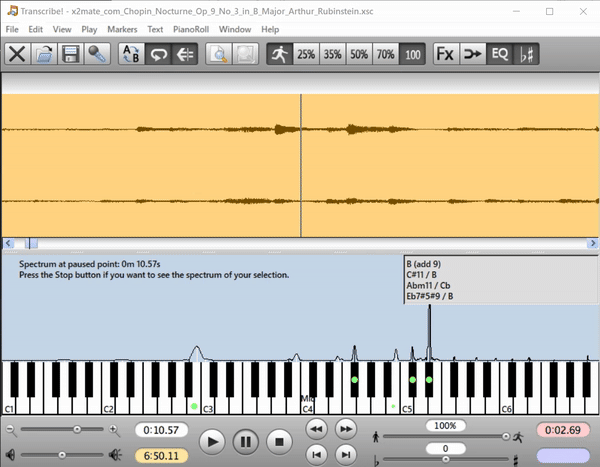Jump to previous marker button
Viewport: 600px width, 467px height.
point(316,455)
